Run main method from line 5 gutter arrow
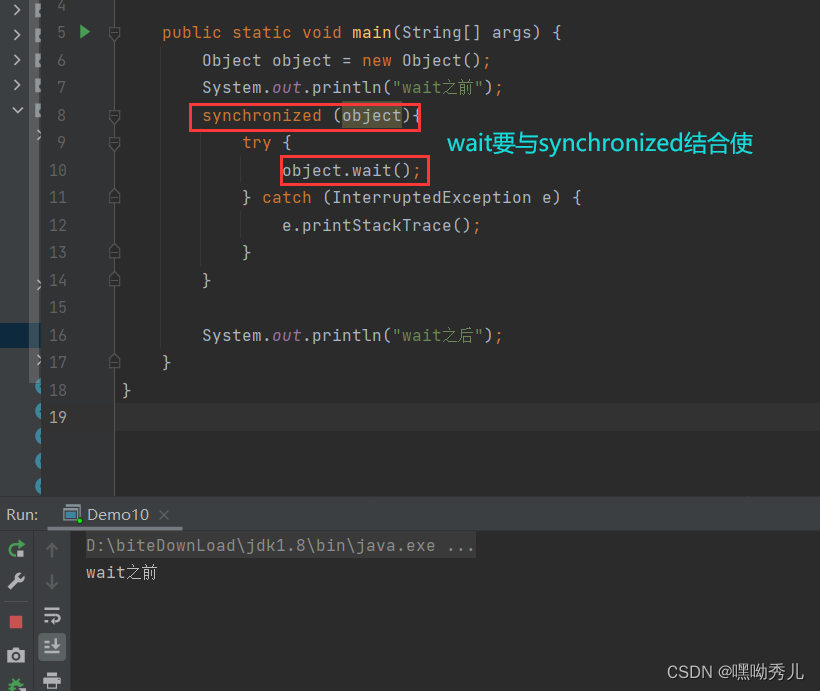Image resolution: width=820 pixels, height=691 pixels. (x=84, y=31)
